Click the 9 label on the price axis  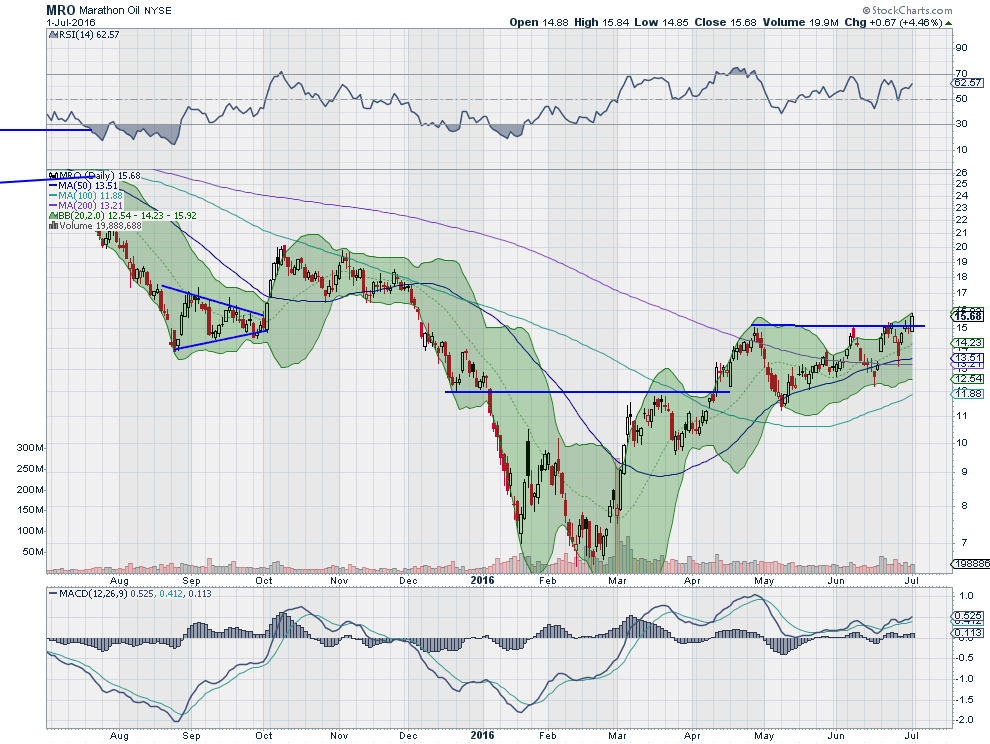click(963, 471)
